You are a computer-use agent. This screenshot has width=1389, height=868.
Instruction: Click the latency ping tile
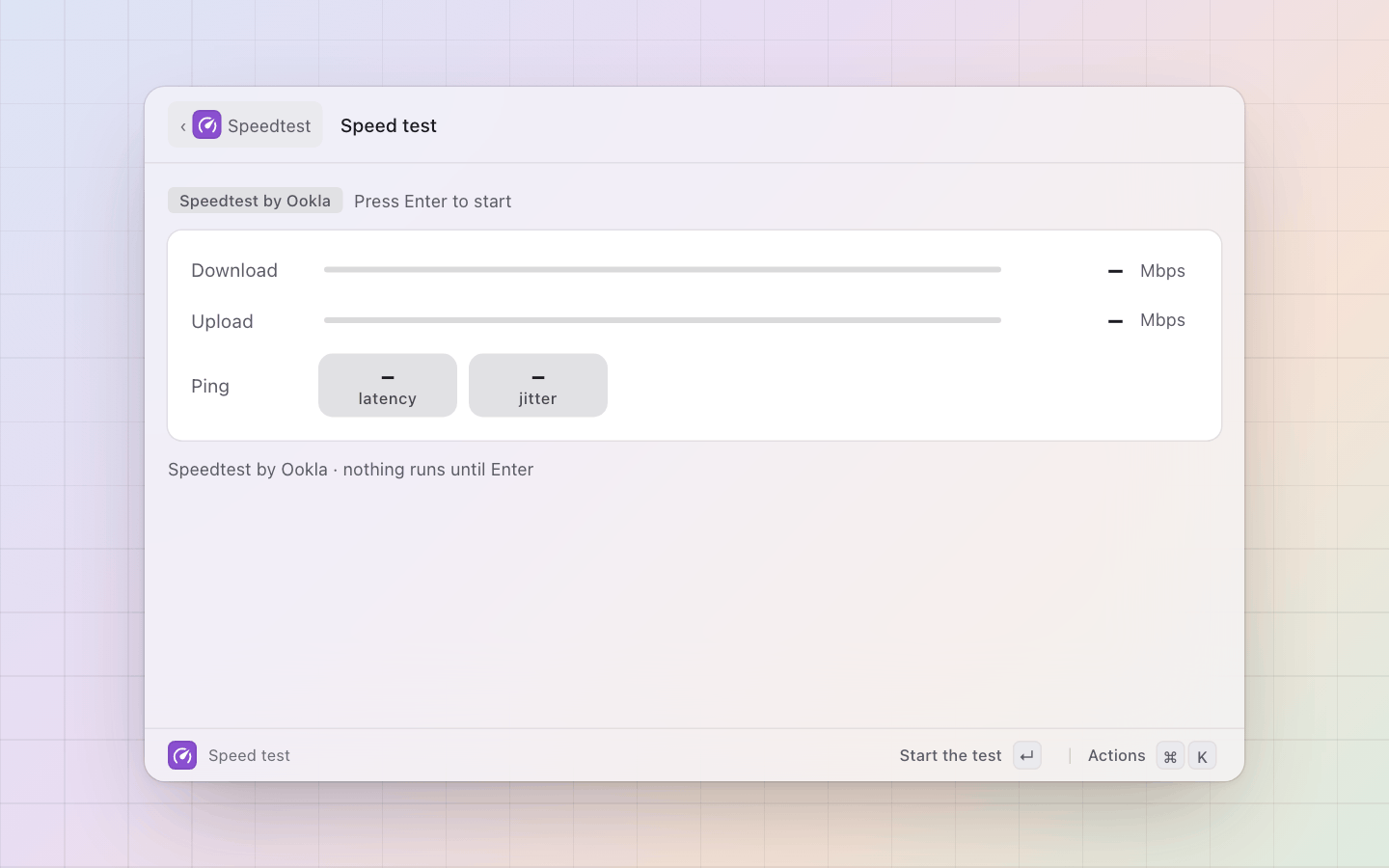pyautogui.click(x=388, y=386)
